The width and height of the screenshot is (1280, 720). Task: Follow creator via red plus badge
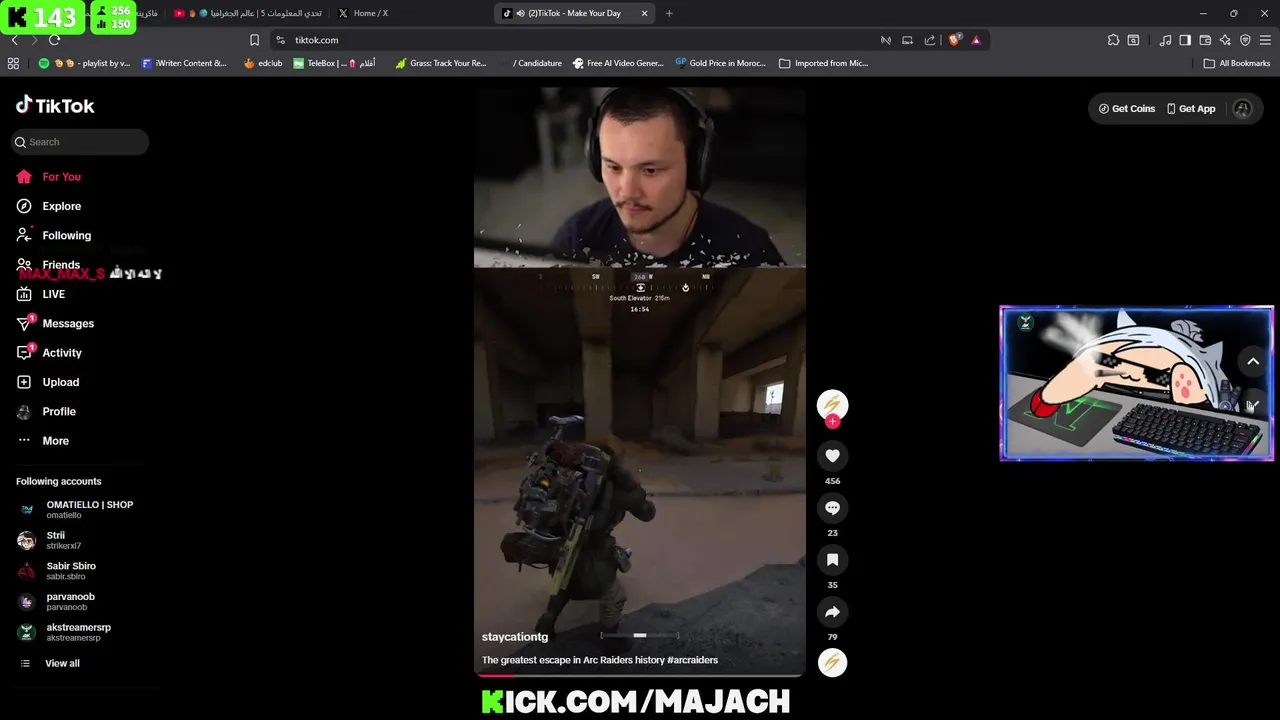pyautogui.click(x=832, y=422)
